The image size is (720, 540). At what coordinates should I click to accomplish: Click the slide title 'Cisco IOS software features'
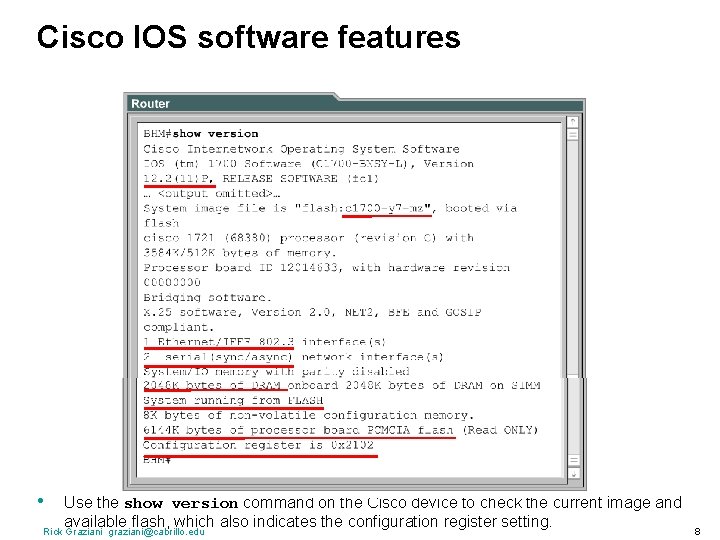[248, 37]
